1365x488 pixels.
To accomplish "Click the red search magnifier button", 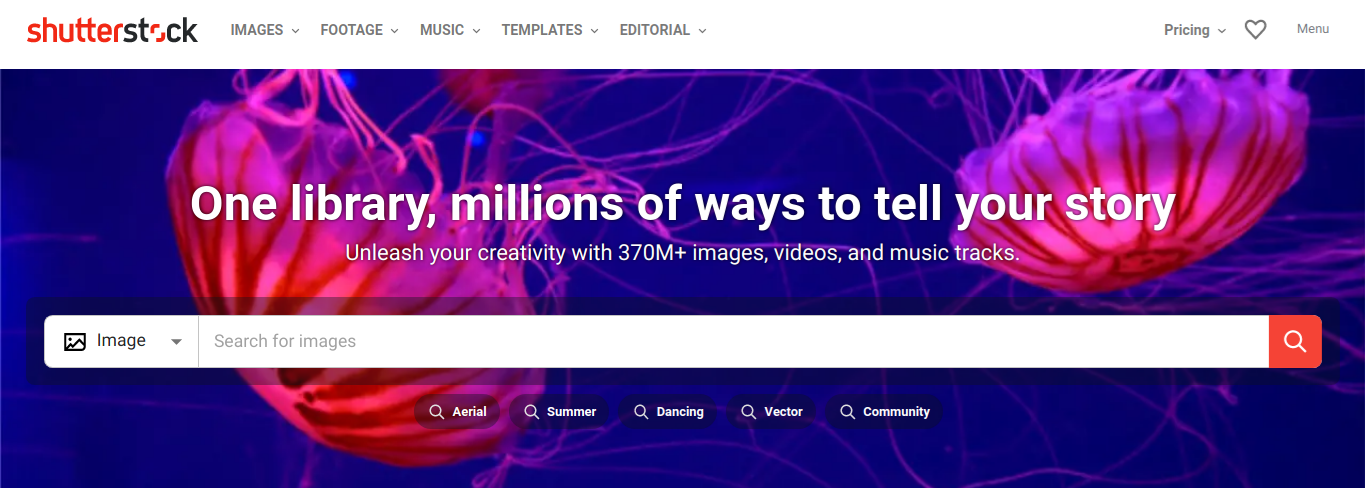I will click(x=1295, y=341).
